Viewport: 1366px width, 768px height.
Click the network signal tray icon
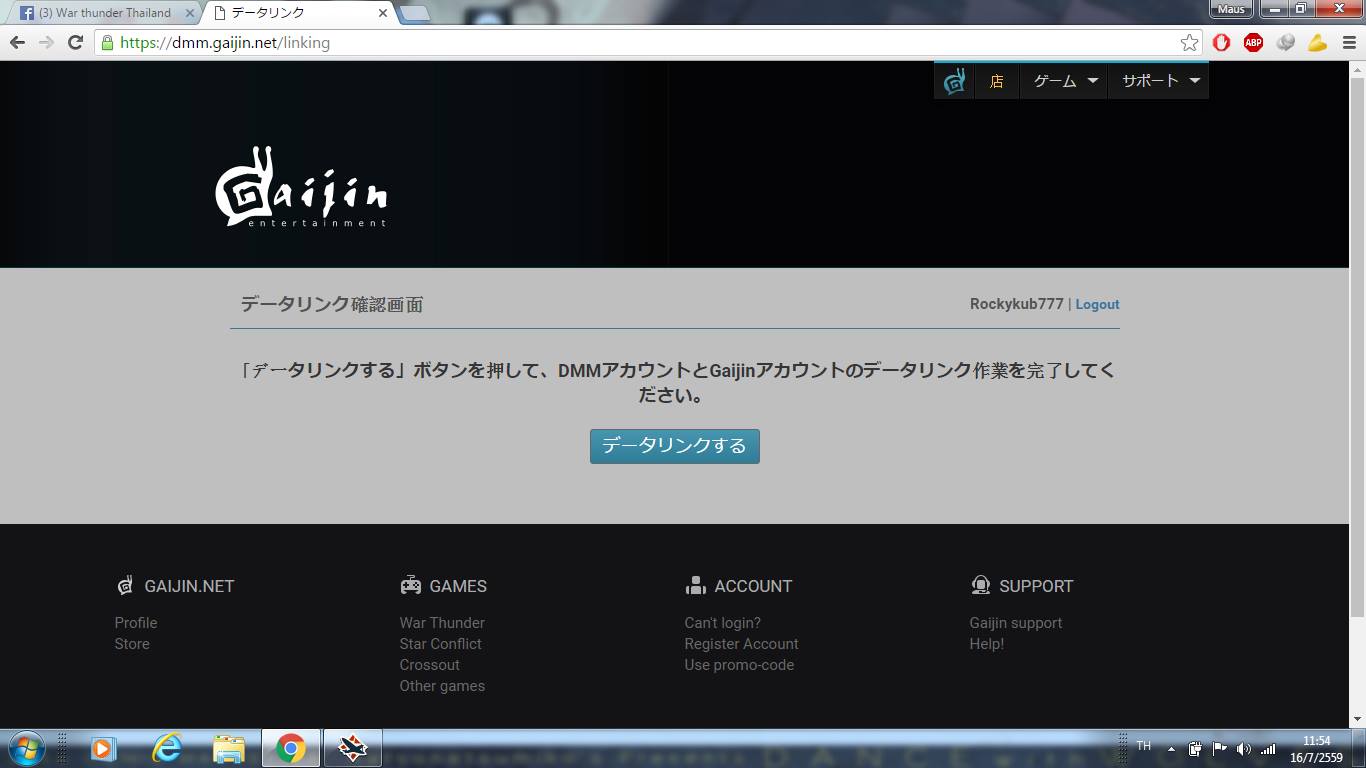tap(1269, 748)
